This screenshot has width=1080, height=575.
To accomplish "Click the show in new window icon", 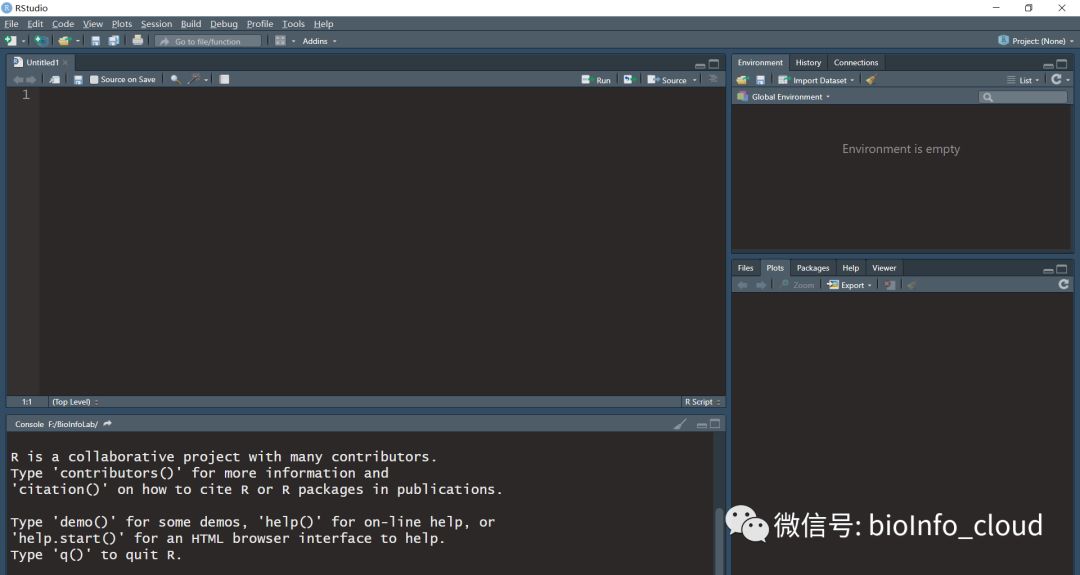I will [x=54, y=80].
